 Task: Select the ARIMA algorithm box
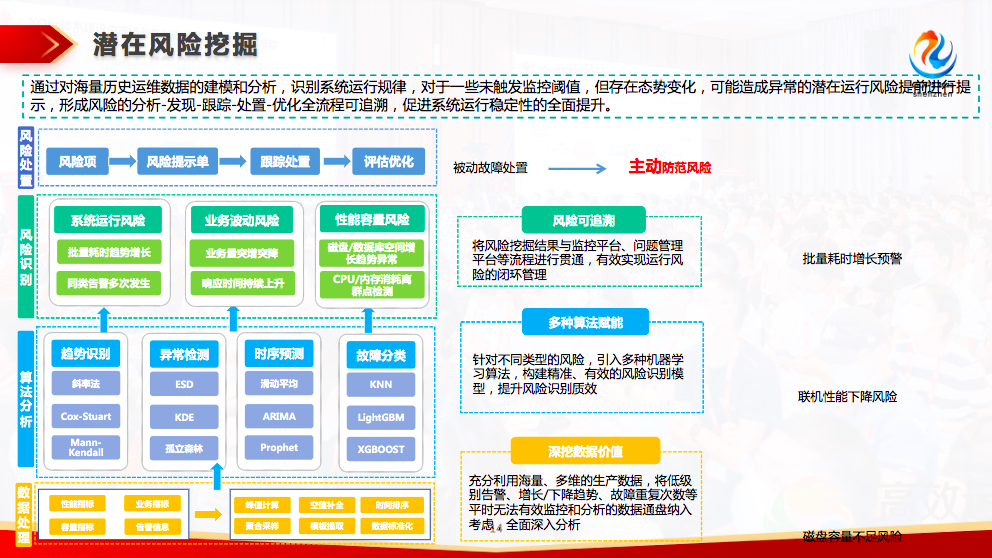pyautogui.click(x=279, y=416)
